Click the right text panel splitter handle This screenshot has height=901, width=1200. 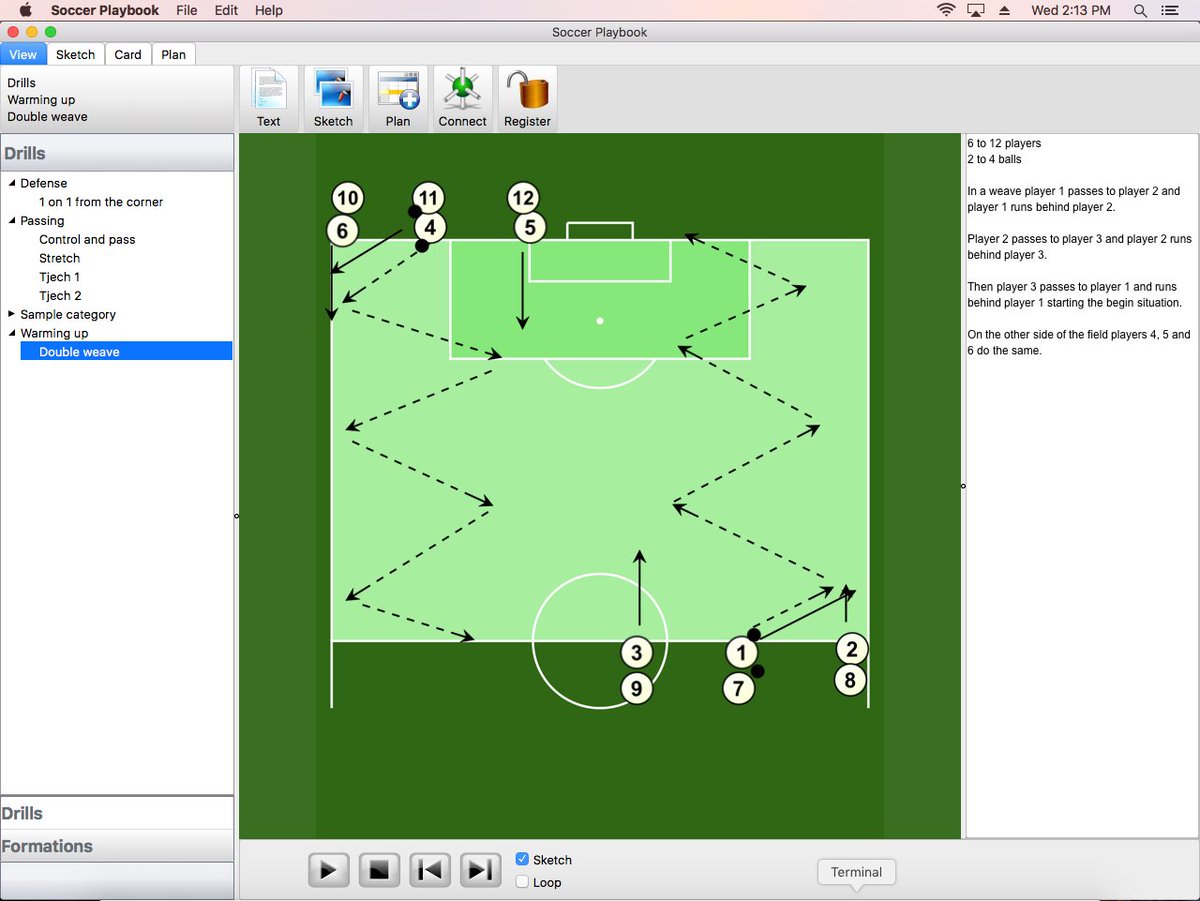(963, 486)
